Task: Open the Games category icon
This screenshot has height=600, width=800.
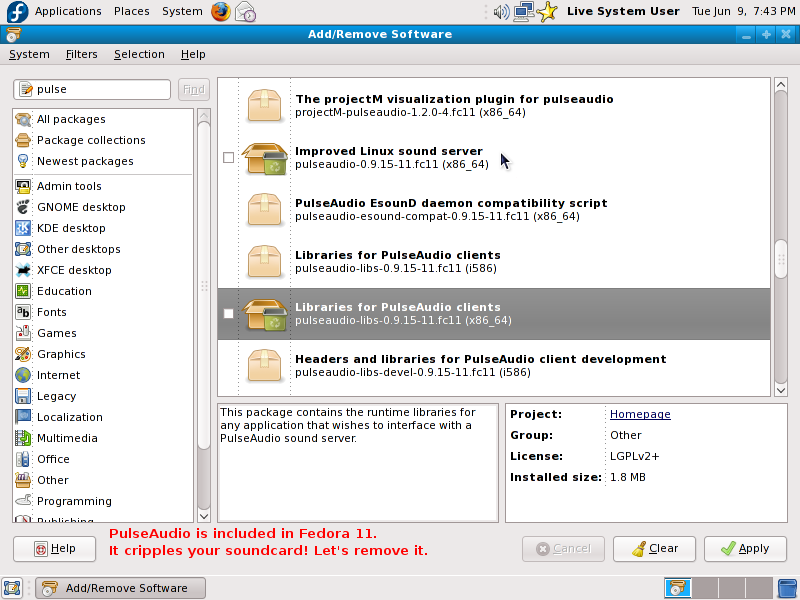Action: pos(23,333)
